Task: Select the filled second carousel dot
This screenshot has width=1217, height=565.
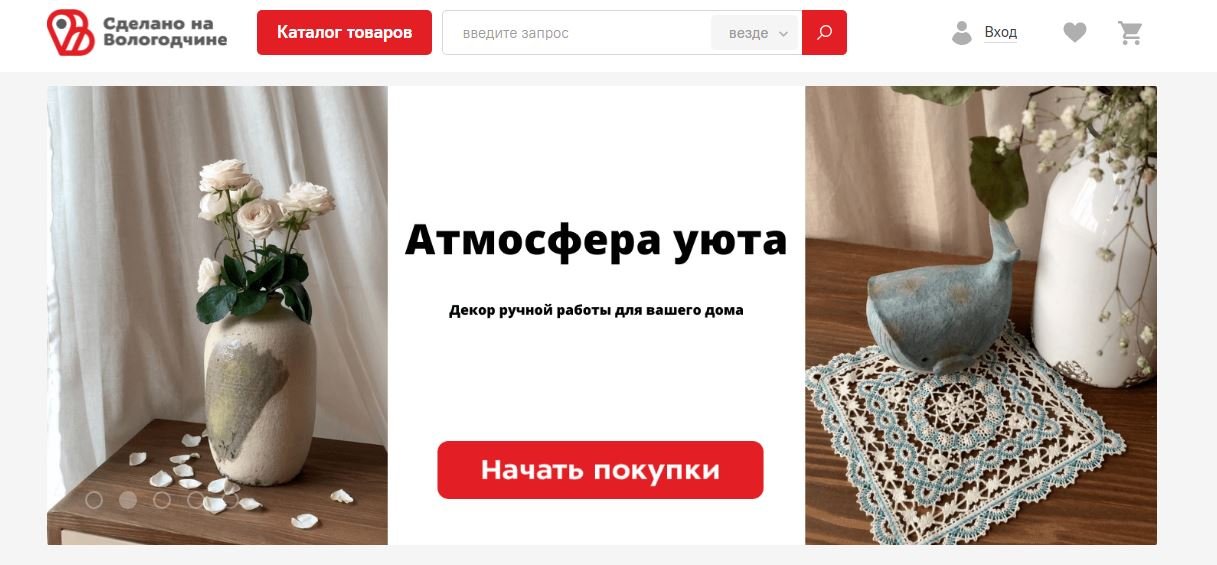Action: coord(128,500)
